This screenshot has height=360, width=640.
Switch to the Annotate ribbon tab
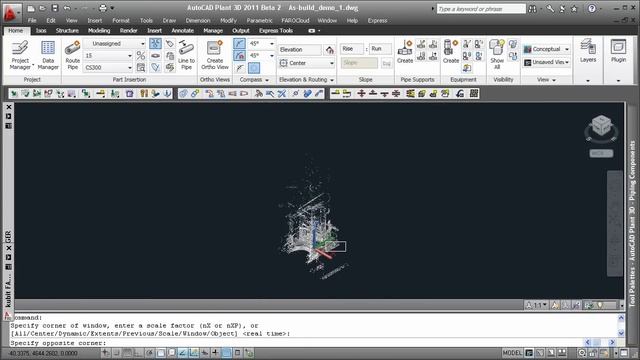click(182, 31)
